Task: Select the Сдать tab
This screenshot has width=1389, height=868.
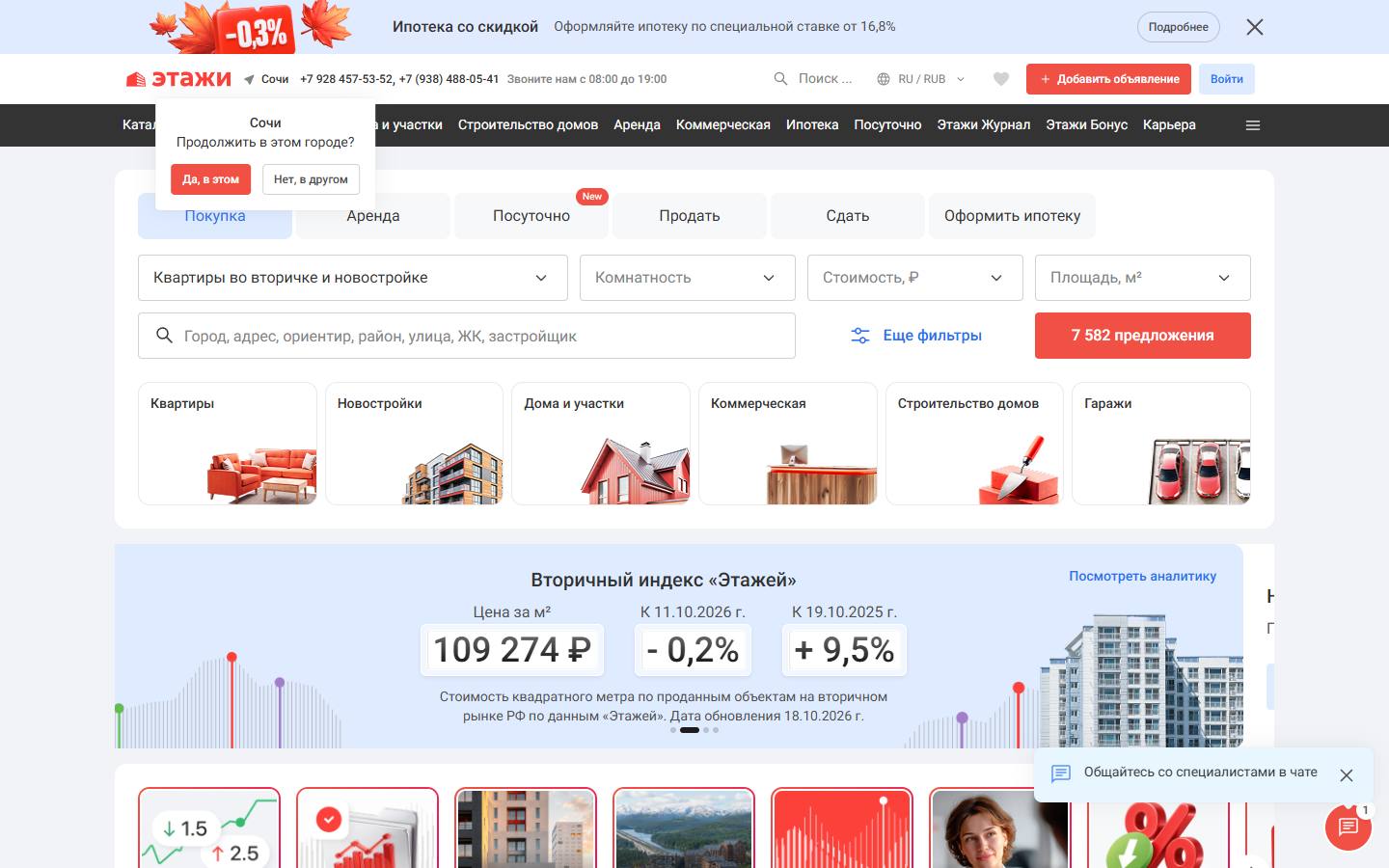Action: (x=848, y=216)
